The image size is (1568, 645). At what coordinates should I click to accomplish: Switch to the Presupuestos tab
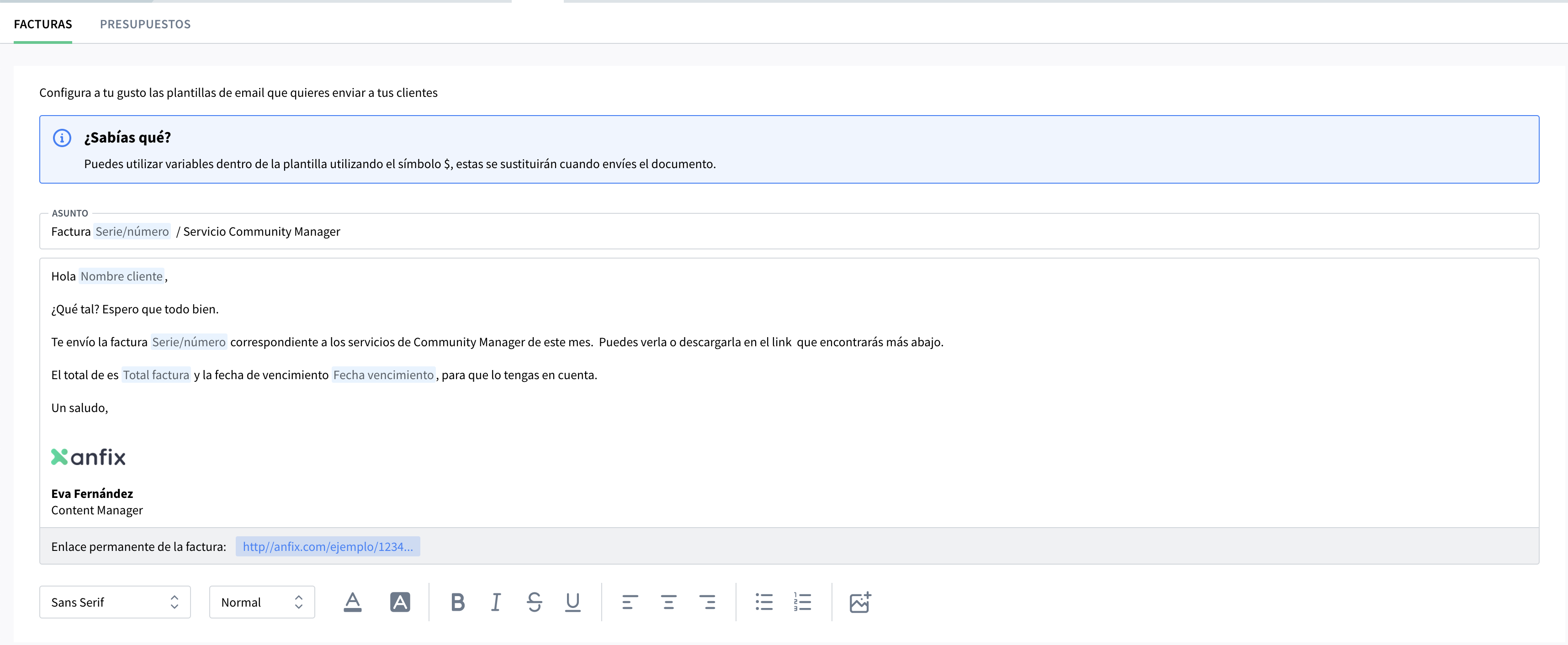tap(145, 24)
